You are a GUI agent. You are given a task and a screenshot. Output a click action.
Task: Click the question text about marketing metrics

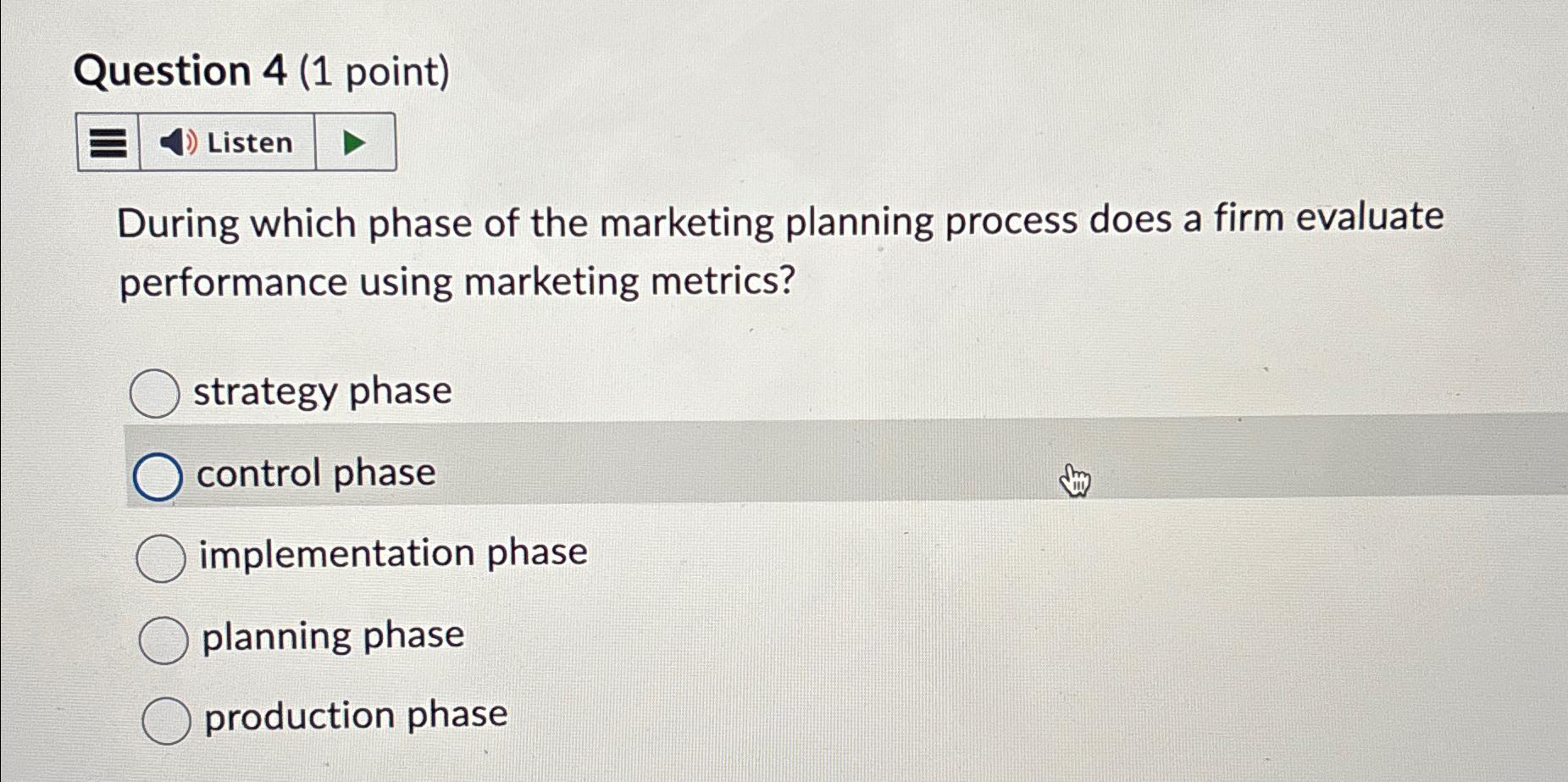[762, 250]
